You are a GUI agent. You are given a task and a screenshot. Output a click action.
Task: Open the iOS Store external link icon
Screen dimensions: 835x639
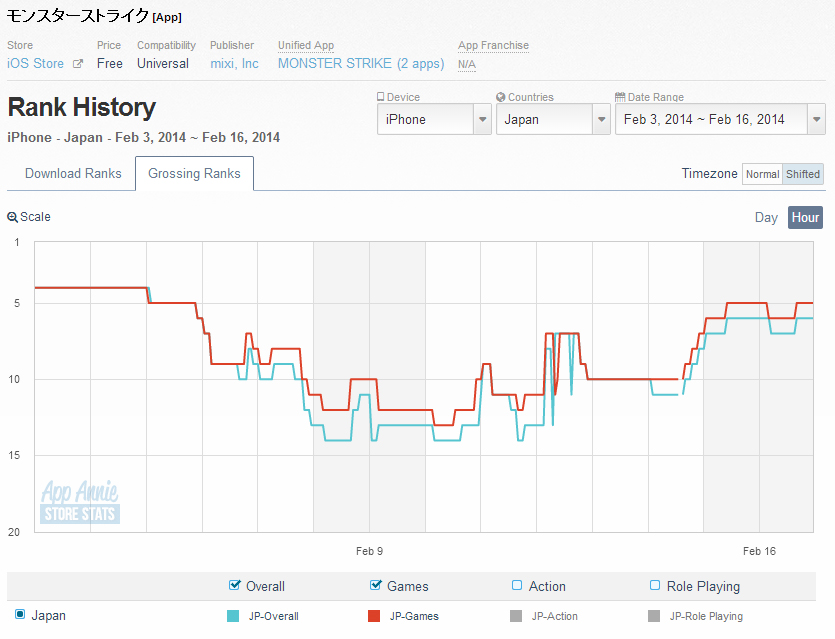[78, 64]
